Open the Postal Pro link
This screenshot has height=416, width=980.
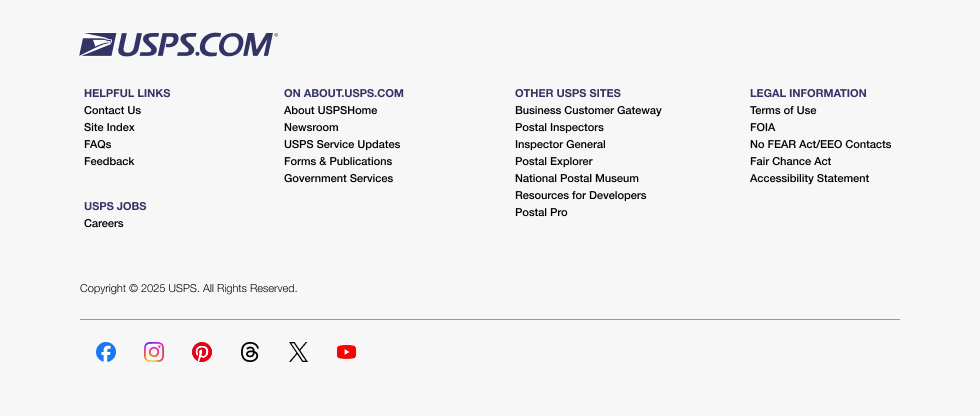(541, 212)
